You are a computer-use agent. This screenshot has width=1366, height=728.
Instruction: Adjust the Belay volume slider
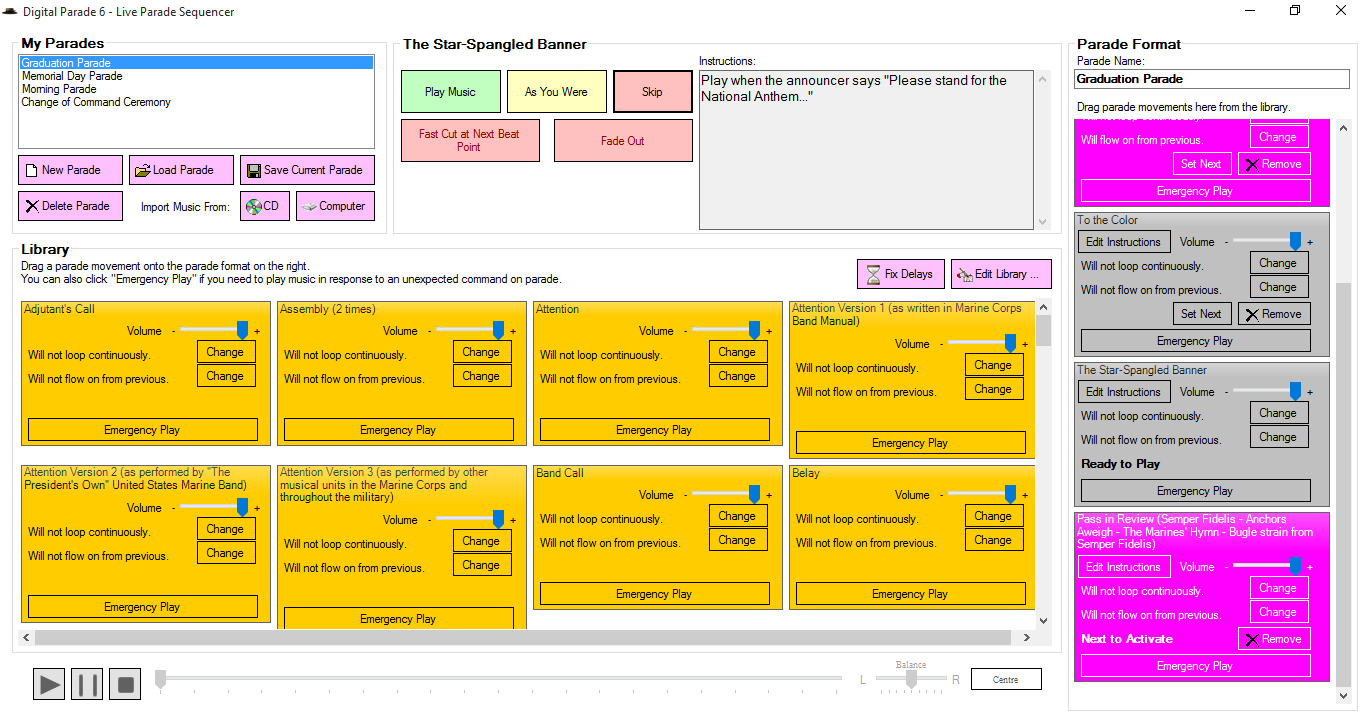(1010, 494)
